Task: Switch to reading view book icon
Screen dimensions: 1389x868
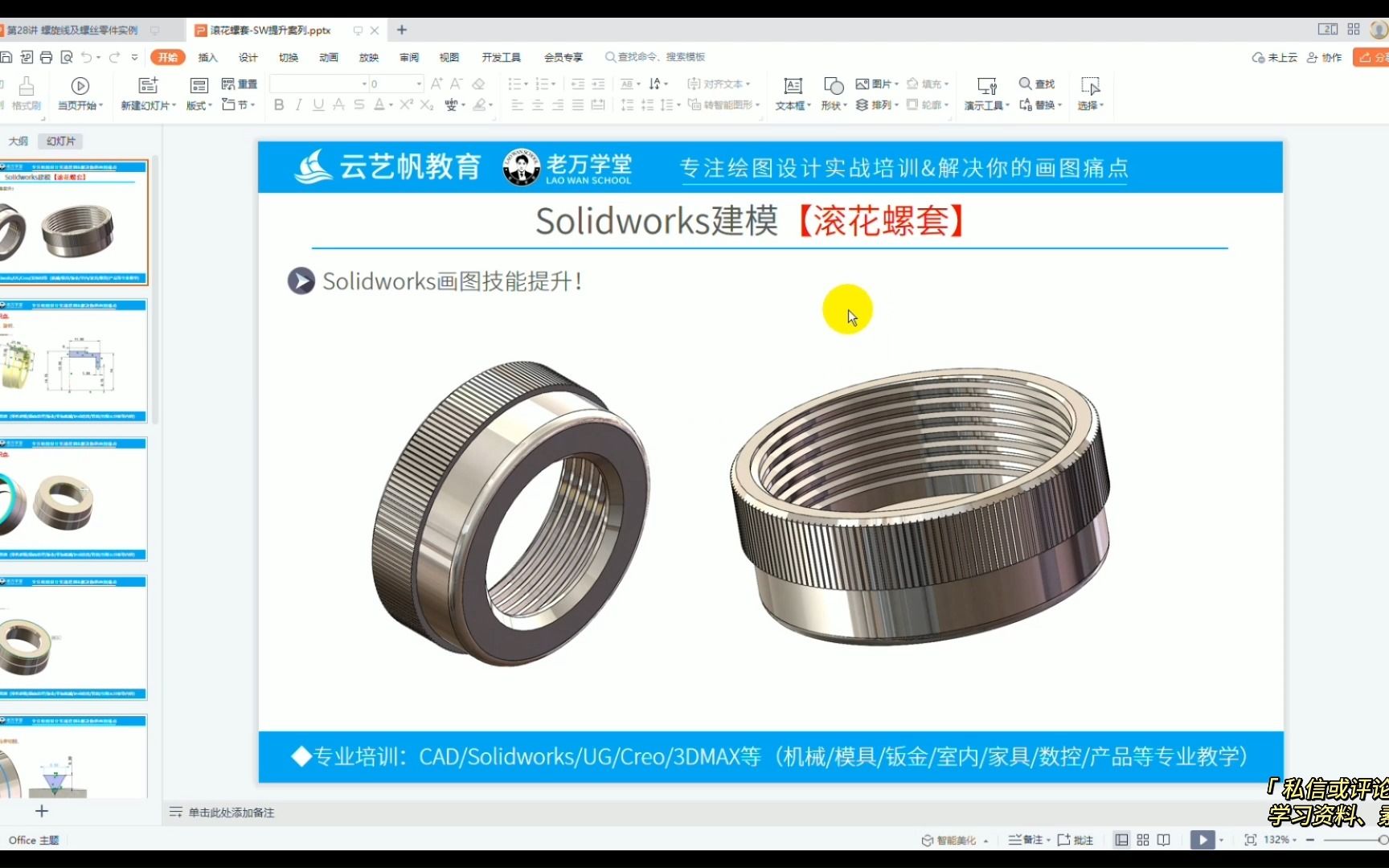Action: pyautogui.click(x=1163, y=840)
